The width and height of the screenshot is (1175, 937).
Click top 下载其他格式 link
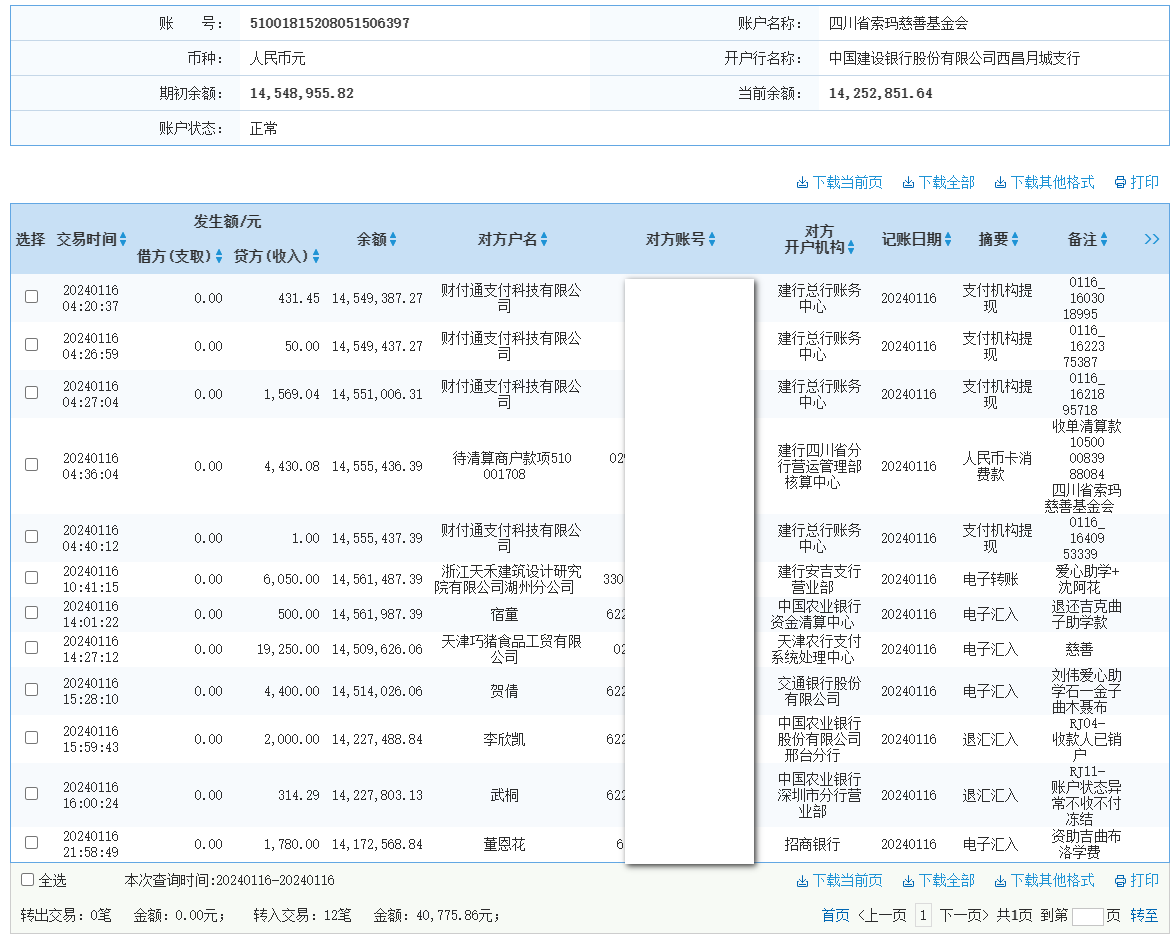click(1045, 182)
